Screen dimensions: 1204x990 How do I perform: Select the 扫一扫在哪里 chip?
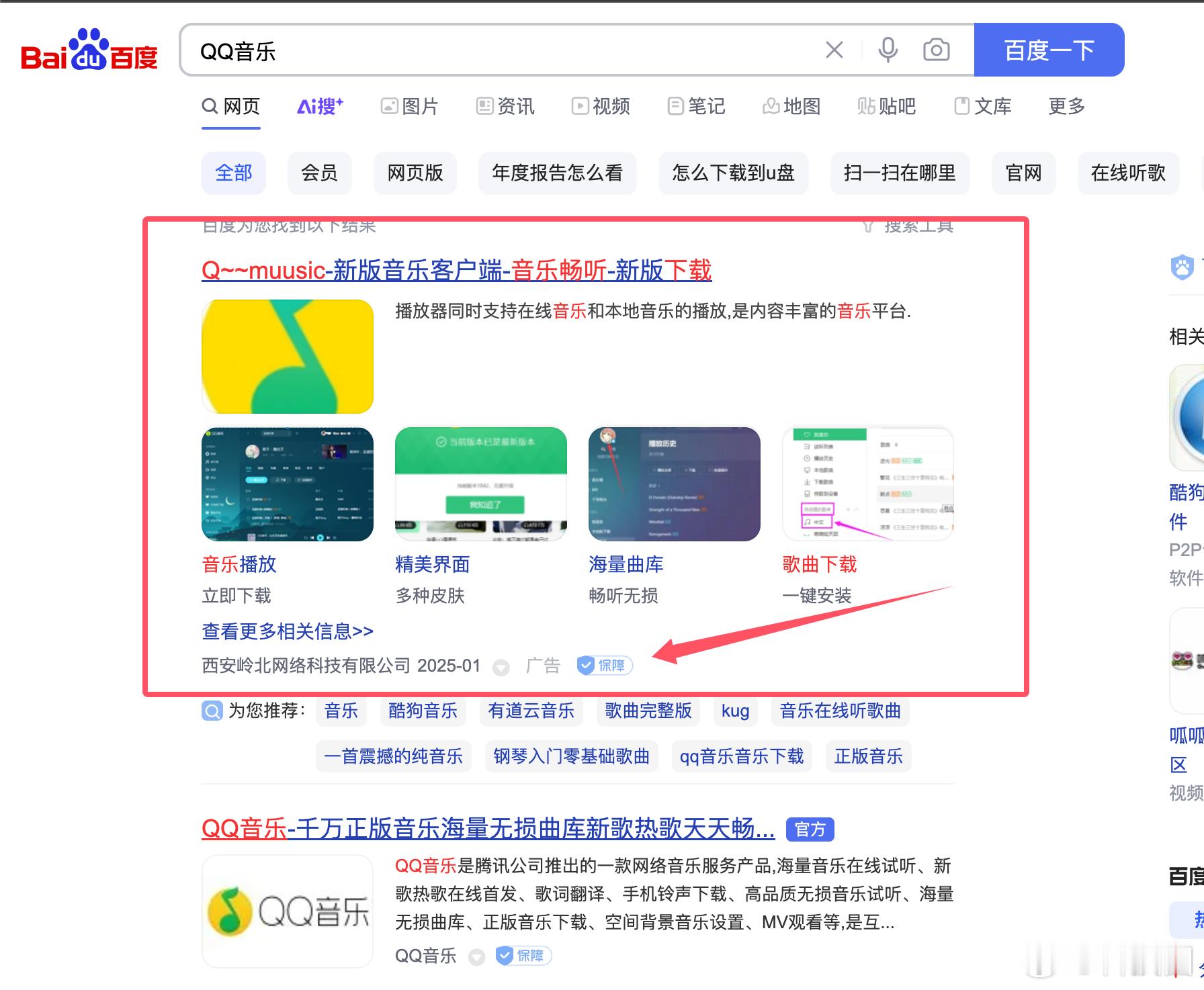point(900,173)
